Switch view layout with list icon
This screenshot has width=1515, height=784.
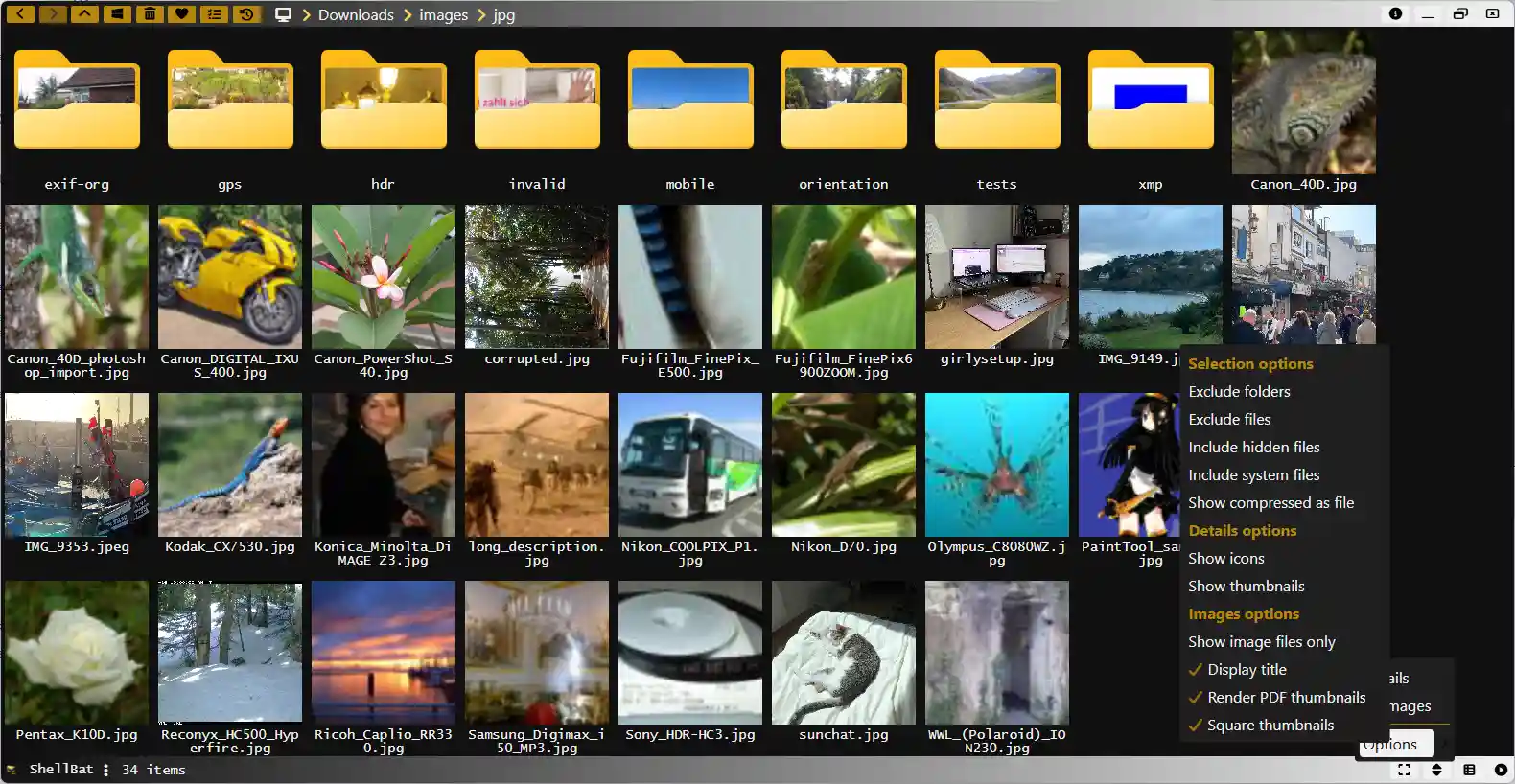point(1469,770)
